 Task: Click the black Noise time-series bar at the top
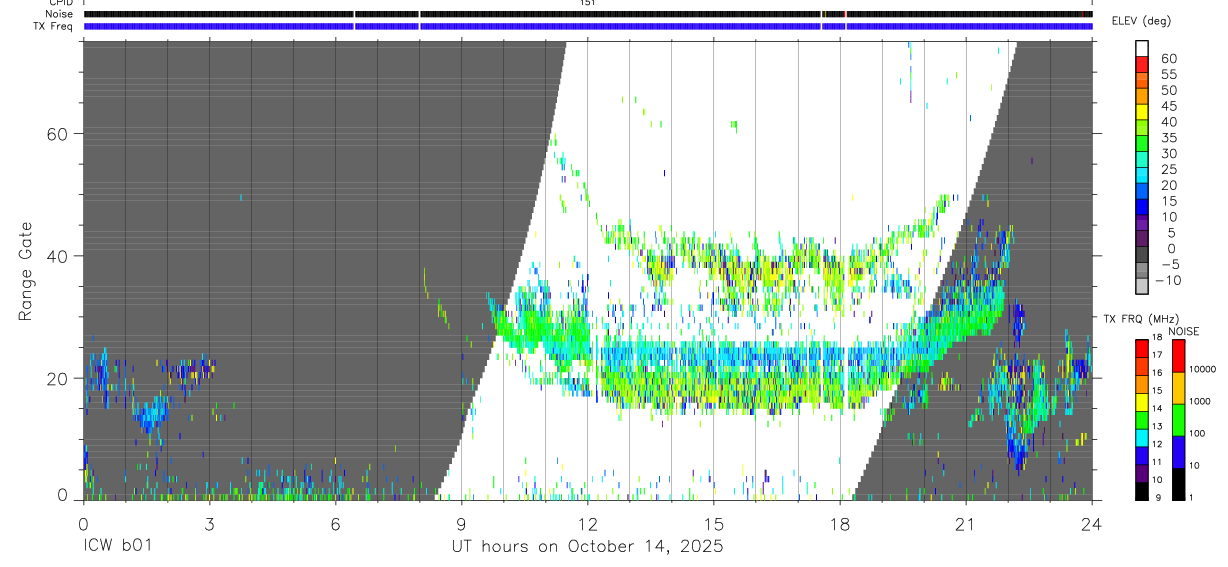588,14
